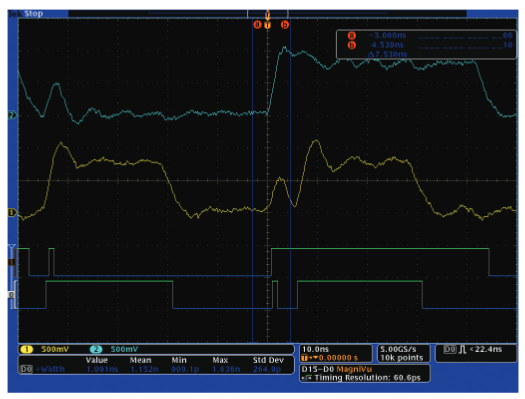Viewport: 525px width, 399px height.
Task: Click the D0 measurement source badge
Action: [26, 369]
